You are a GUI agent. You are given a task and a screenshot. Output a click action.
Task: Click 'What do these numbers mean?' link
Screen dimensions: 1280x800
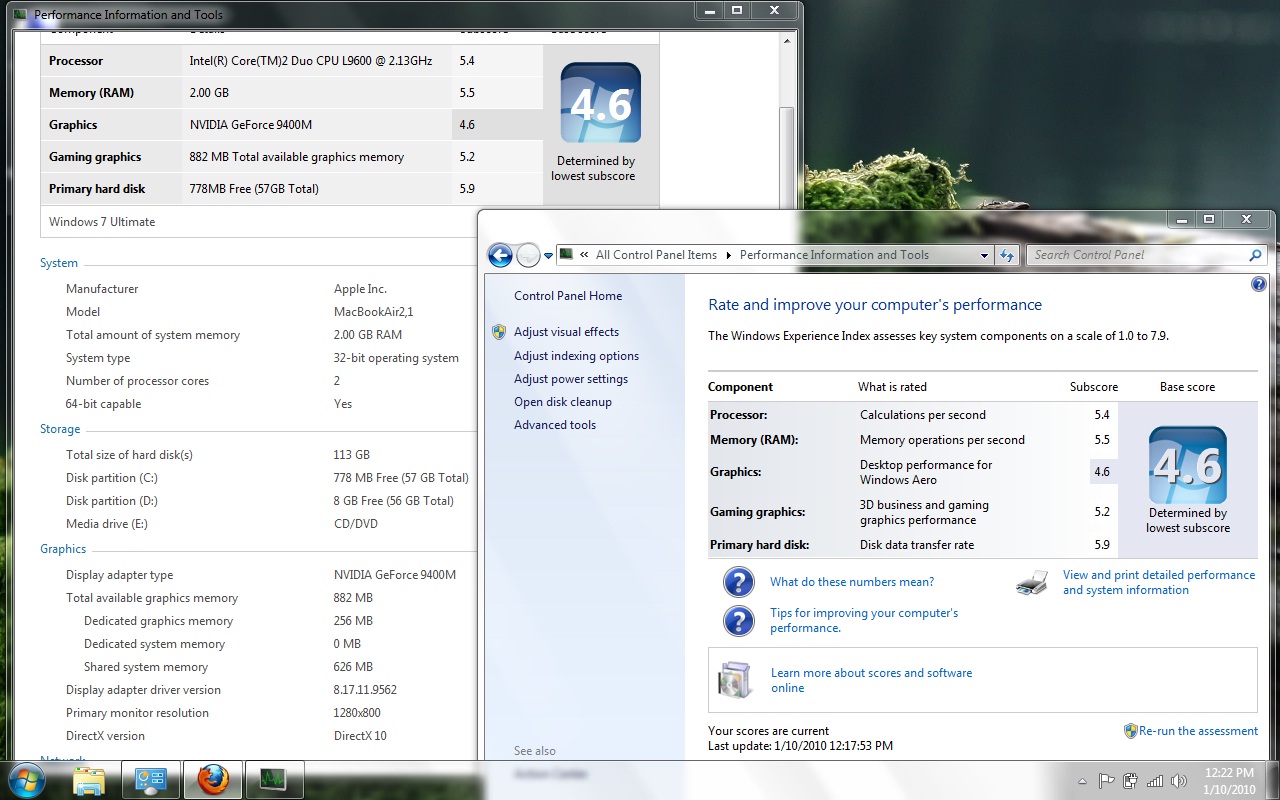coord(852,582)
